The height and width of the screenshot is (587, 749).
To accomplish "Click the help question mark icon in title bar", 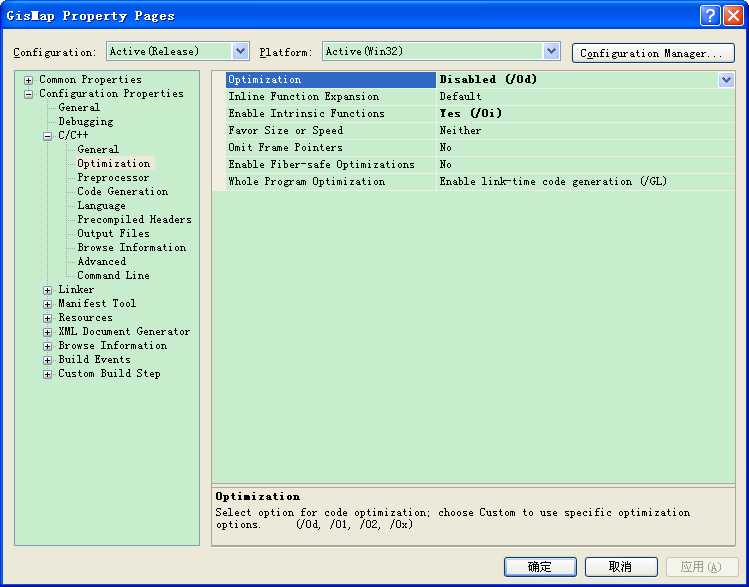I will pyautogui.click(x=710, y=16).
